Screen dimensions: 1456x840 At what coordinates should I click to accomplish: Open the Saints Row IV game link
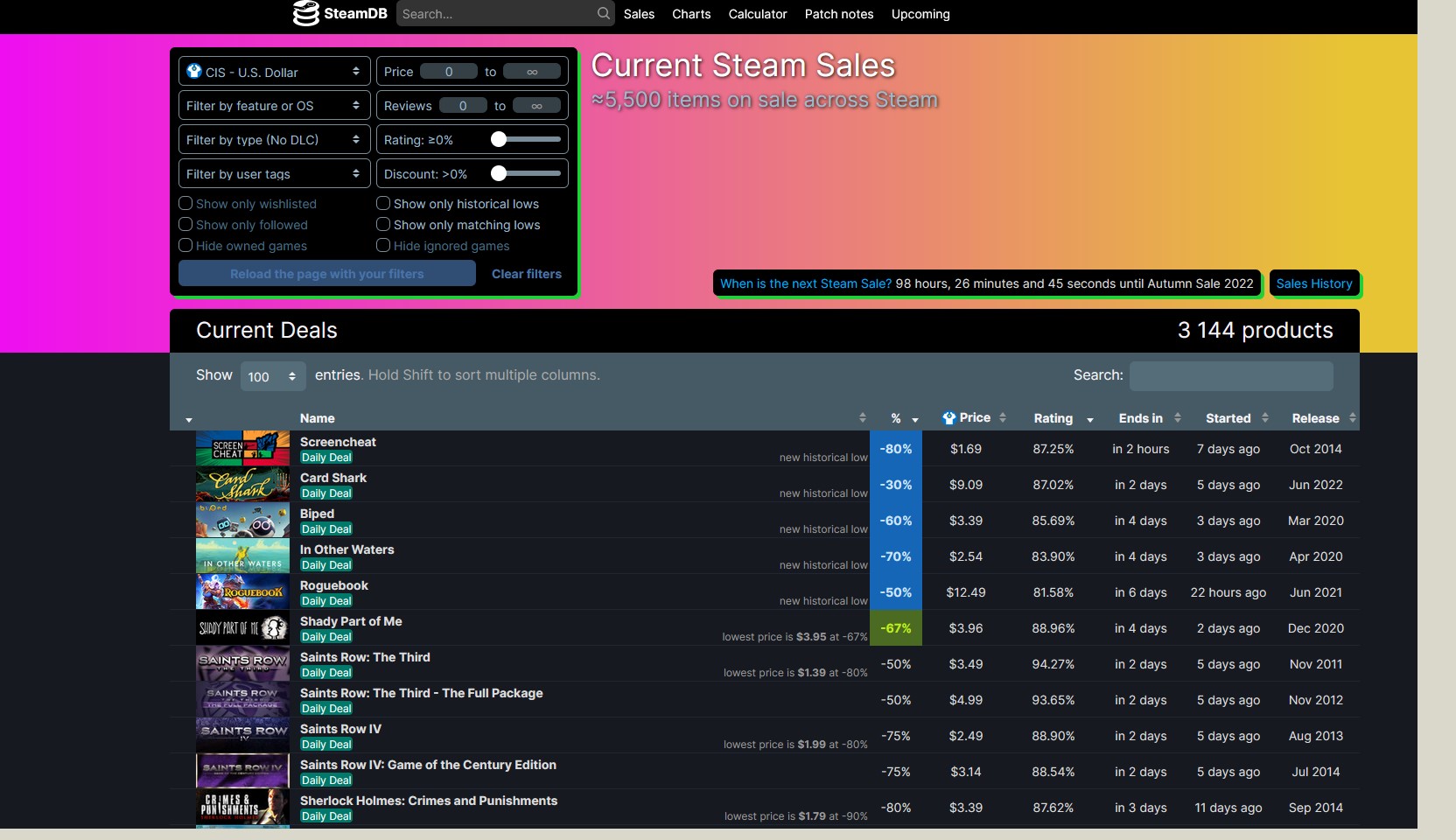point(340,729)
